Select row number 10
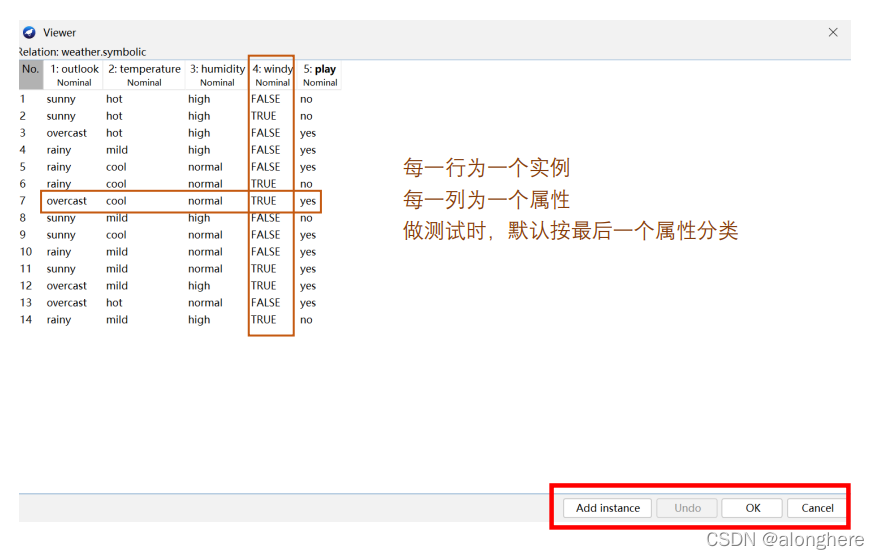This screenshot has height=559, width=879. tap(26, 252)
